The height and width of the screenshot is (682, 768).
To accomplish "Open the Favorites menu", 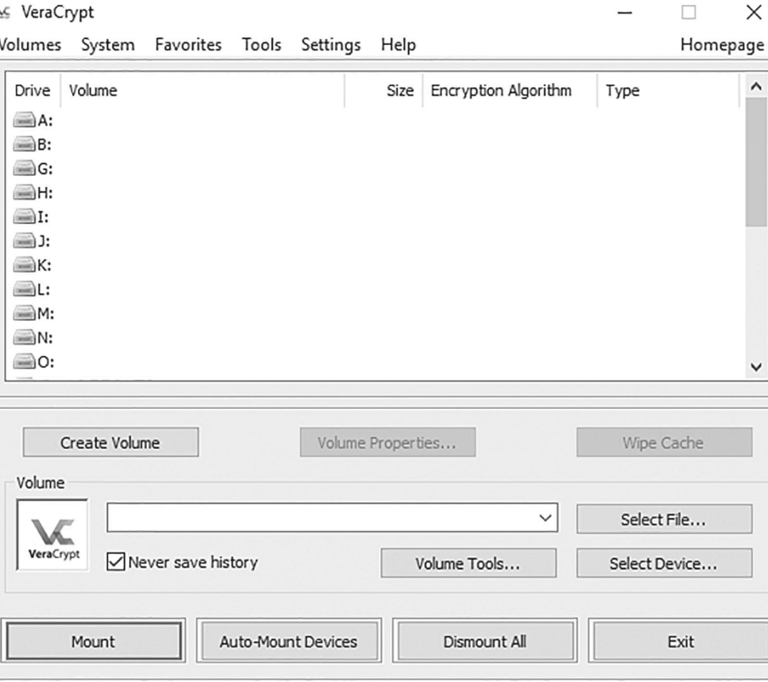I will pos(188,45).
